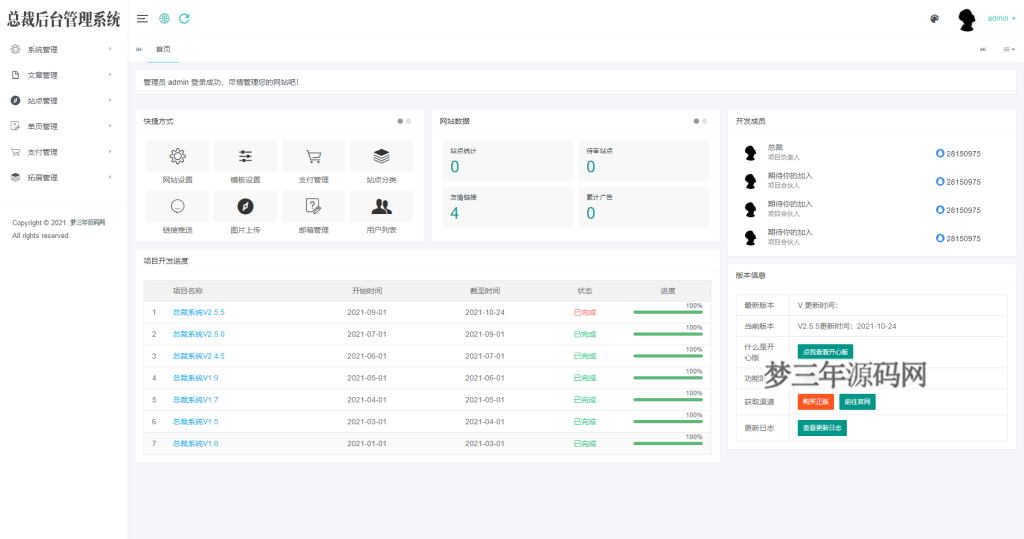Image resolution: width=1024 pixels, height=539 pixels.
Task: Click the 购买正版 button
Action: (816, 402)
